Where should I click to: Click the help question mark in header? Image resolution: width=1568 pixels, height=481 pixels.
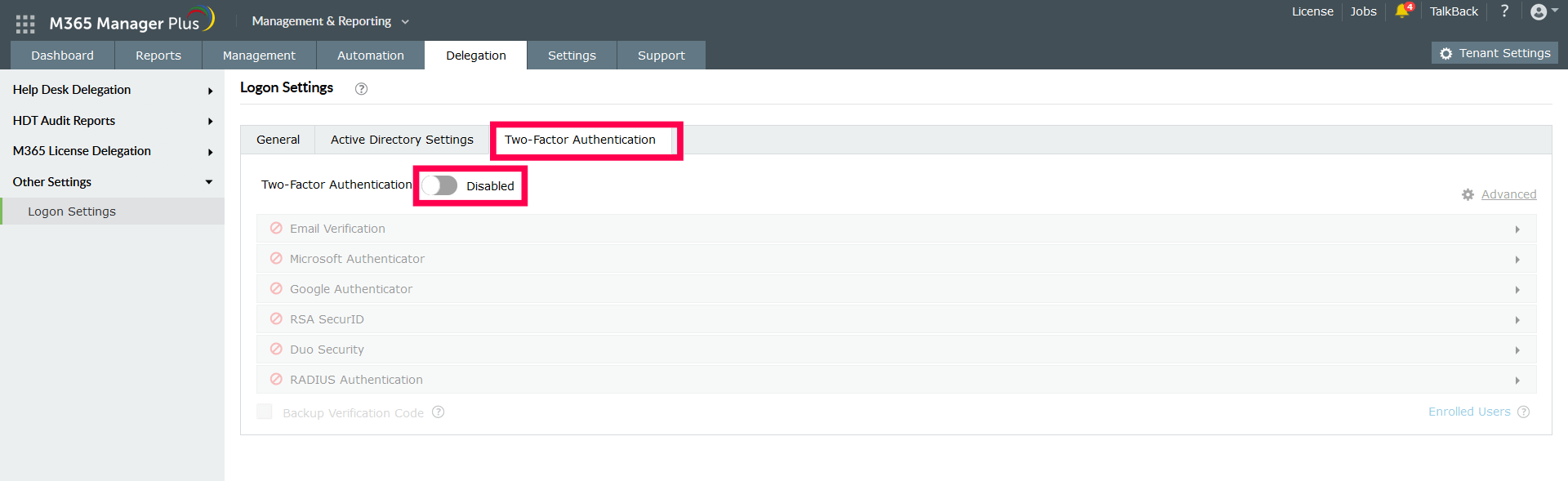point(1504,11)
